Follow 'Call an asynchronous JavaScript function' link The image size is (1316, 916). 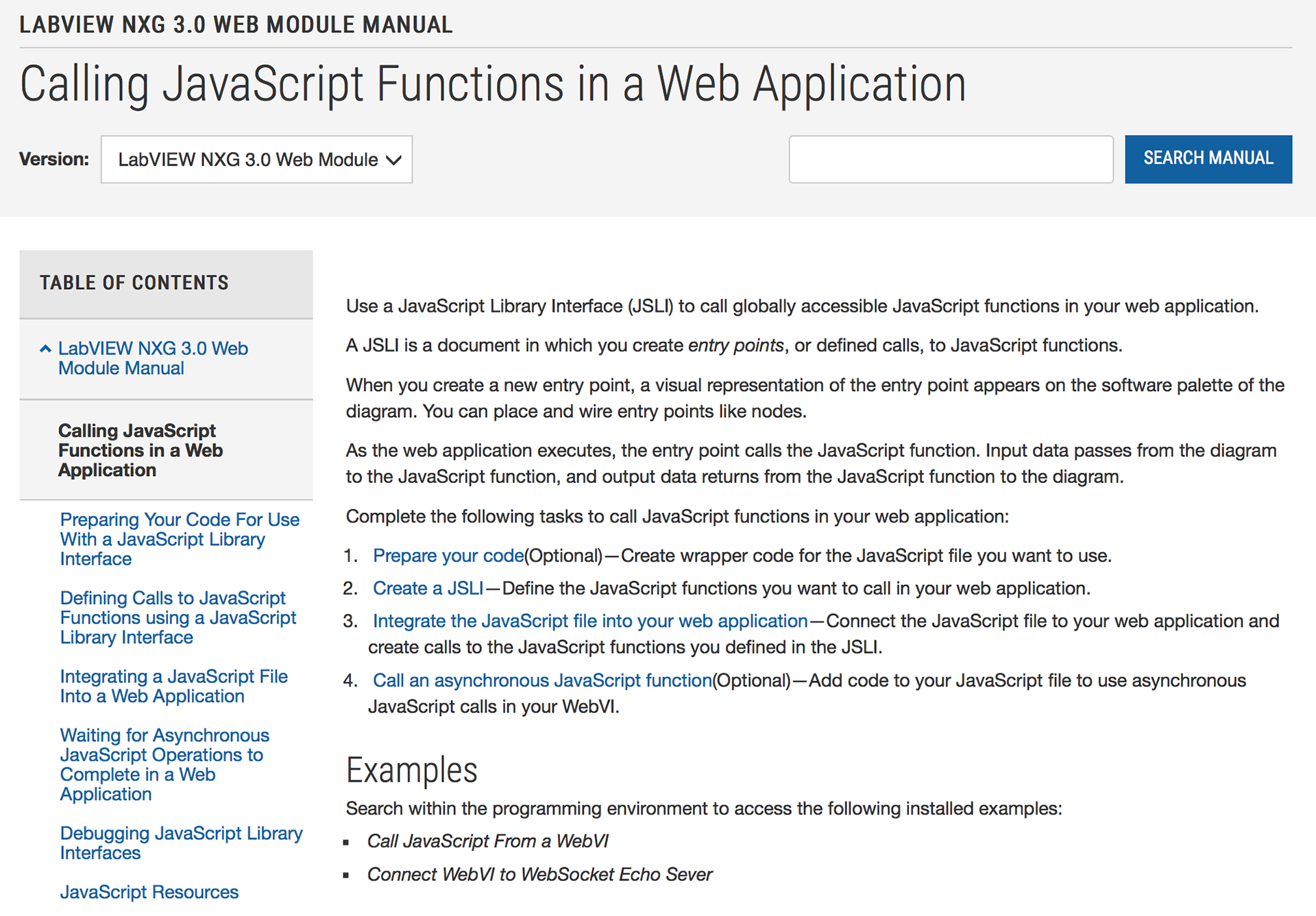click(542, 680)
